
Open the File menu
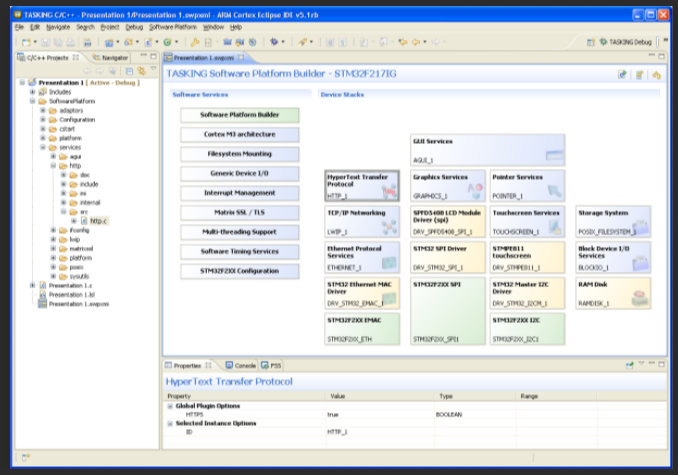tap(19, 27)
